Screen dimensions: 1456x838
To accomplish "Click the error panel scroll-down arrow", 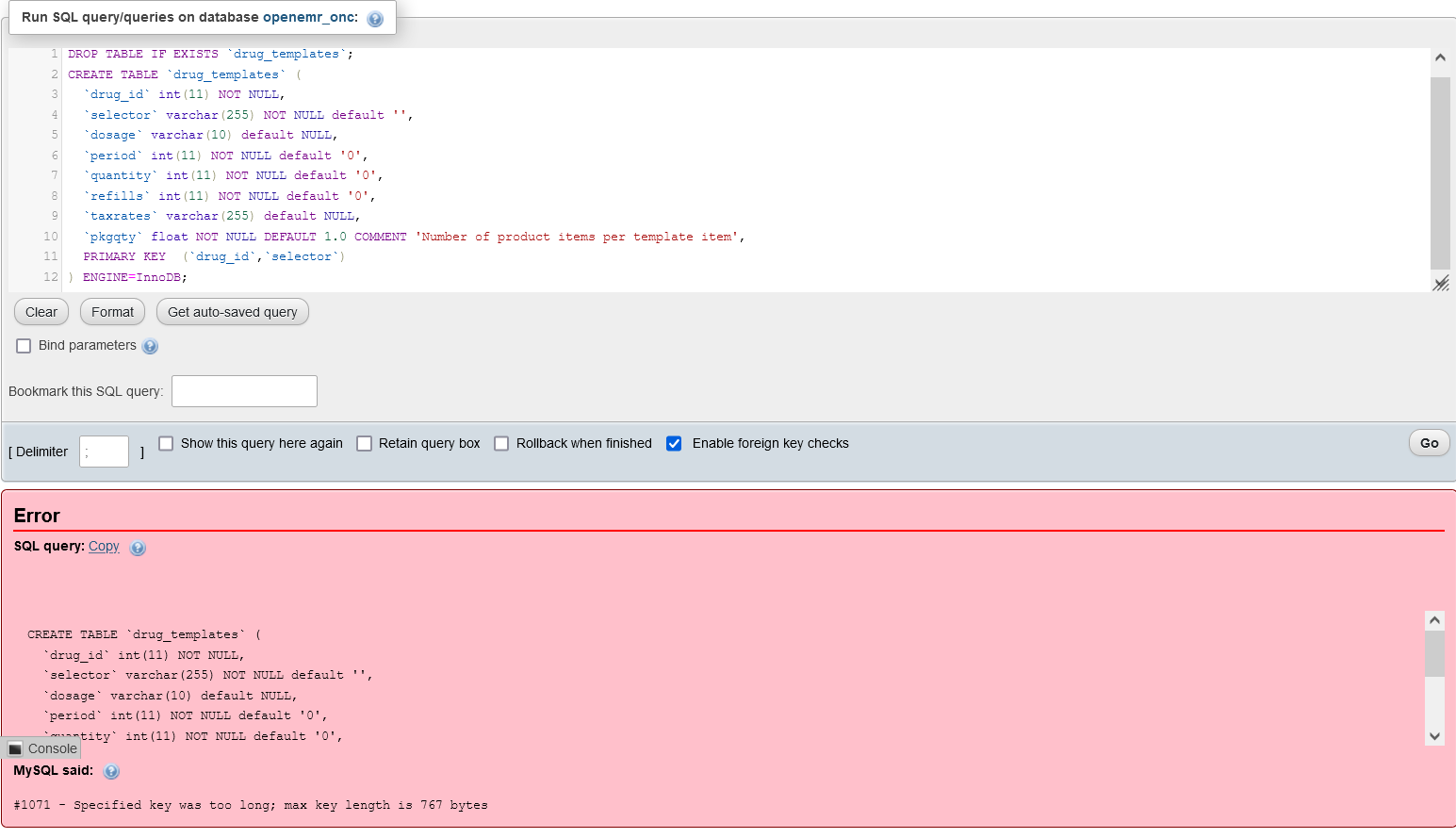I will pos(1434,735).
